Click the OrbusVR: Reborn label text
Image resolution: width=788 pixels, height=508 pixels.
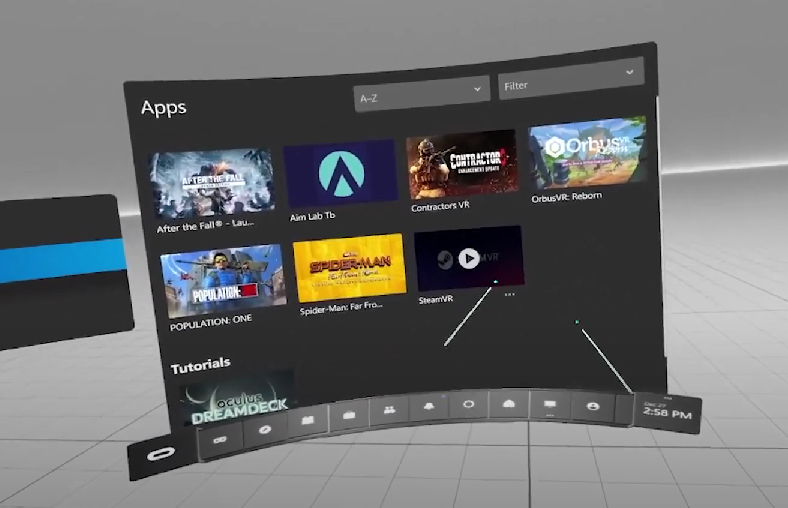click(566, 197)
